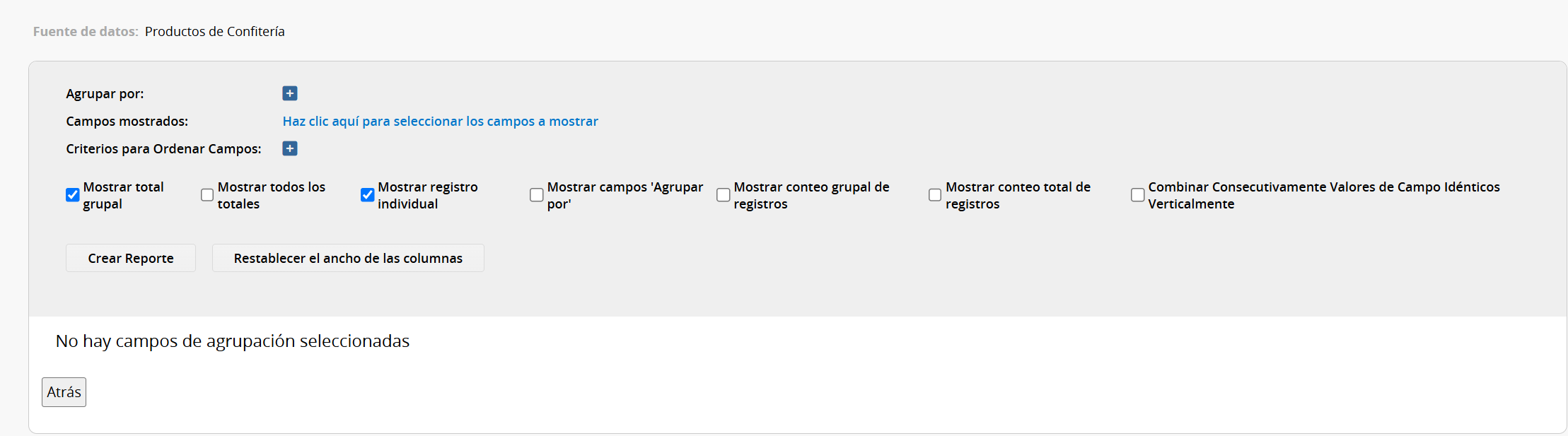1568x436 pixels.
Task: Click Restablecer el ancho de las columnas
Action: pos(348,258)
